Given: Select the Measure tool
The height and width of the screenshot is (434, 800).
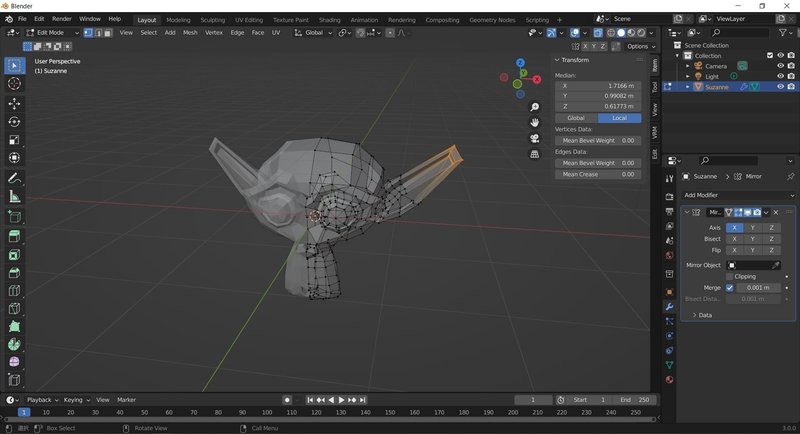Looking at the screenshot, I should point(14,196).
